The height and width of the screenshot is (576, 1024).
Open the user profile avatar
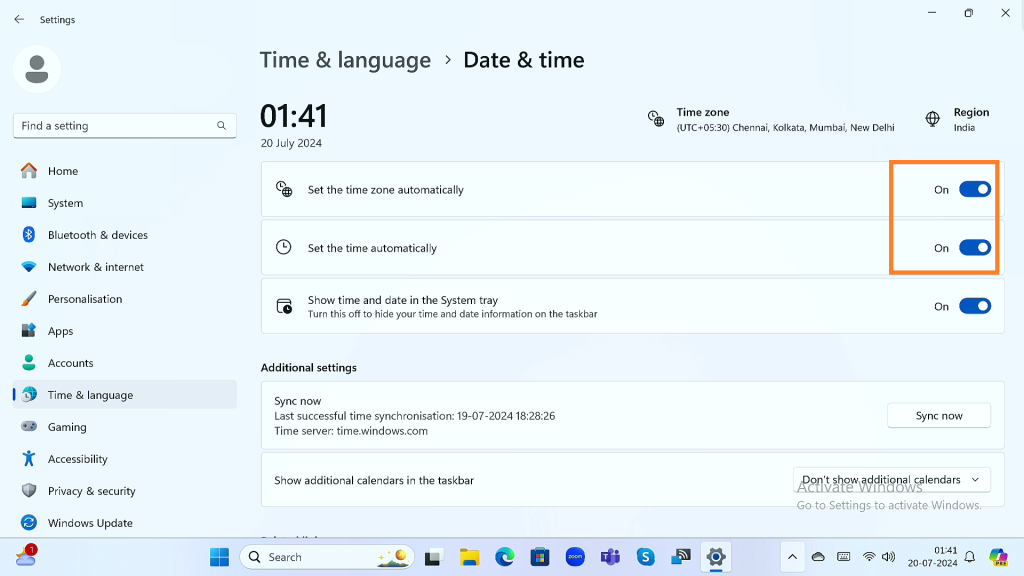pos(37,69)
